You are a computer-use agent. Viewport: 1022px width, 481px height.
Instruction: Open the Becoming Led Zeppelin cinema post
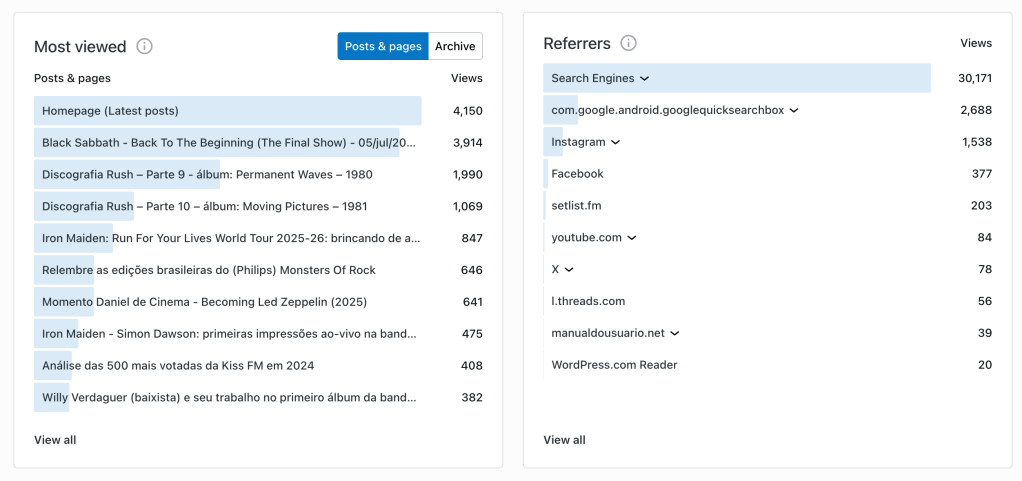point(204,302)
